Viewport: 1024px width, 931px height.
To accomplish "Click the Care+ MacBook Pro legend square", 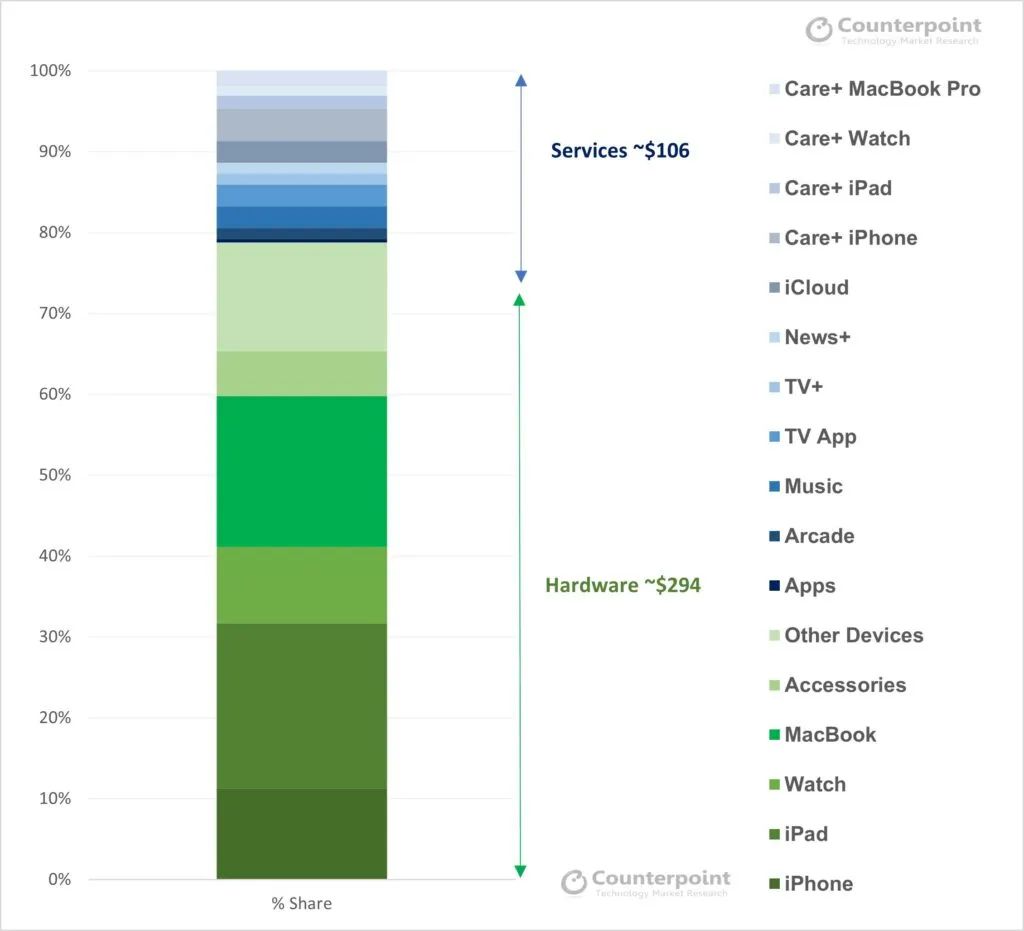I will tap(774, 89).
